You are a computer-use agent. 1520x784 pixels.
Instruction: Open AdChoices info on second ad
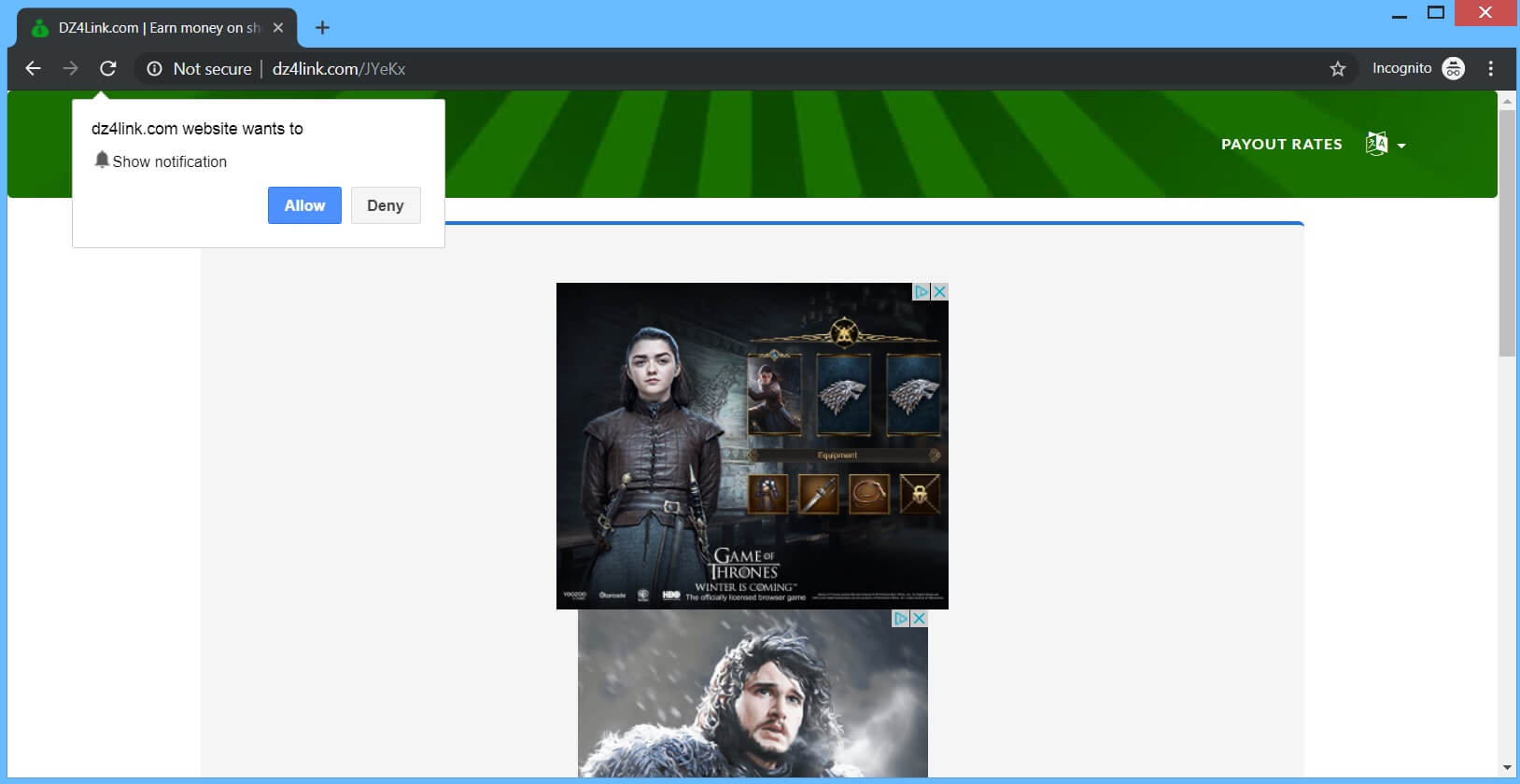(901, 618)
